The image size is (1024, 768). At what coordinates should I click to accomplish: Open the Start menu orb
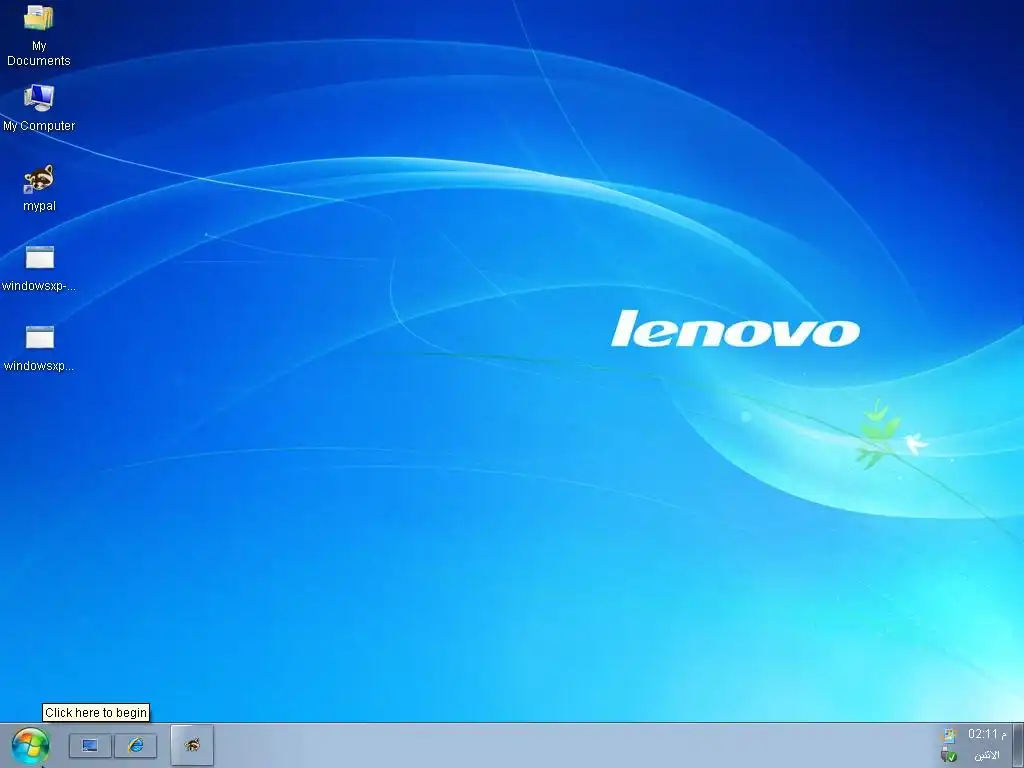[30, 746]
